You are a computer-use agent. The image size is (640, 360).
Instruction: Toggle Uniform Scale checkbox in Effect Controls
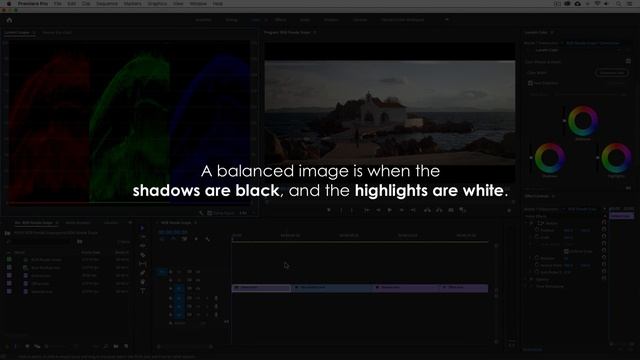[x=566, y=251]
